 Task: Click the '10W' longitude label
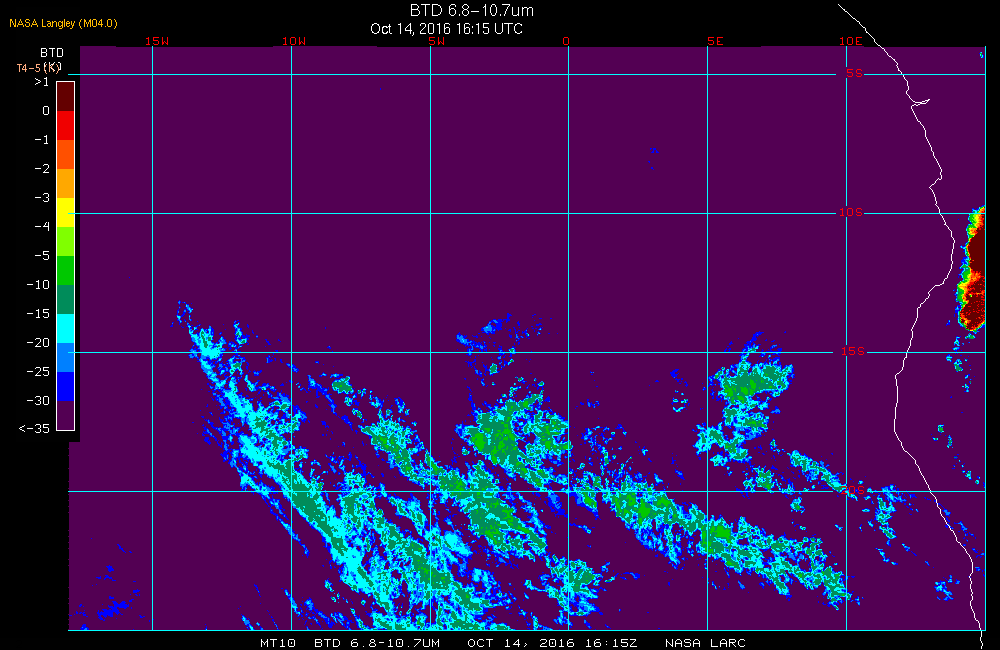294,41
